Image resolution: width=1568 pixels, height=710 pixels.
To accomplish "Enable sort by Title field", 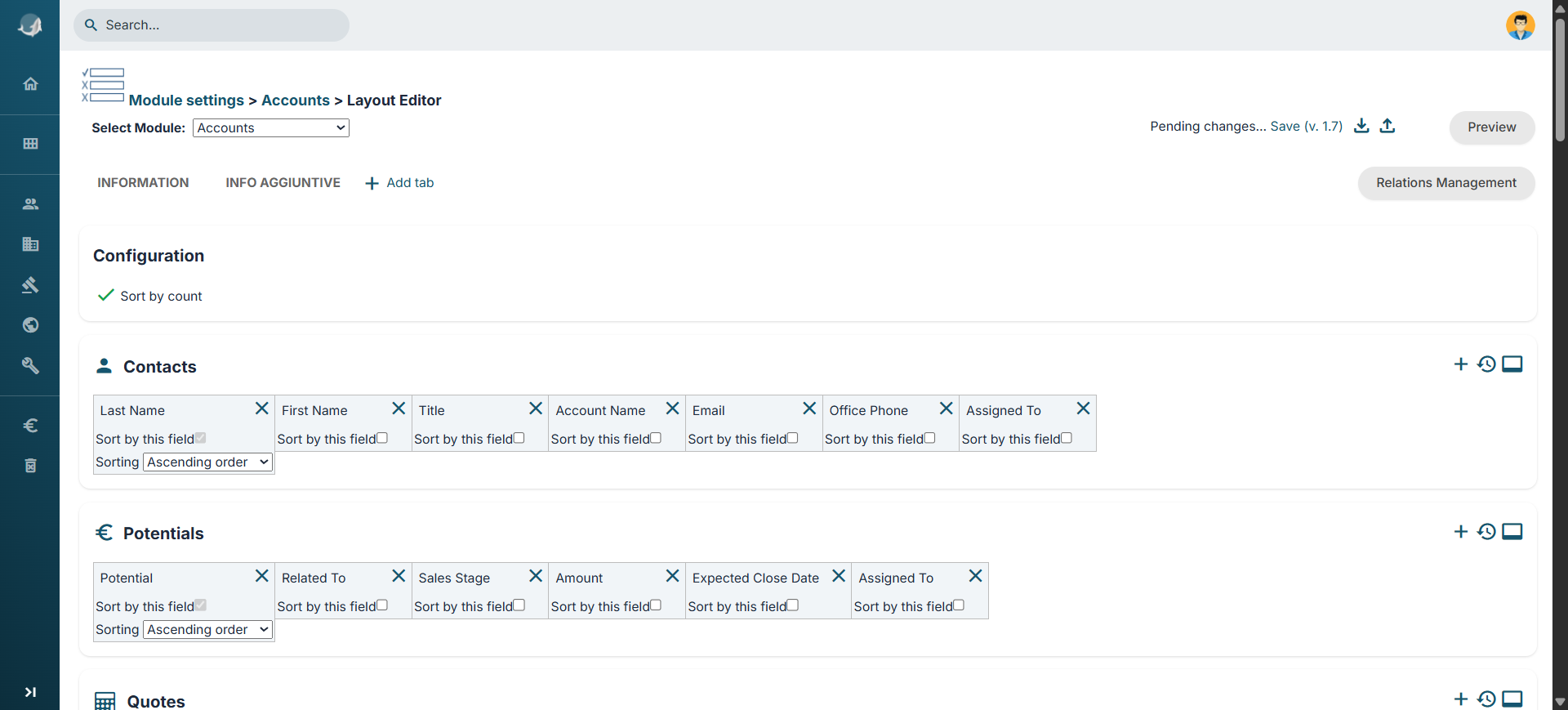I will click(x=519, y=438).
